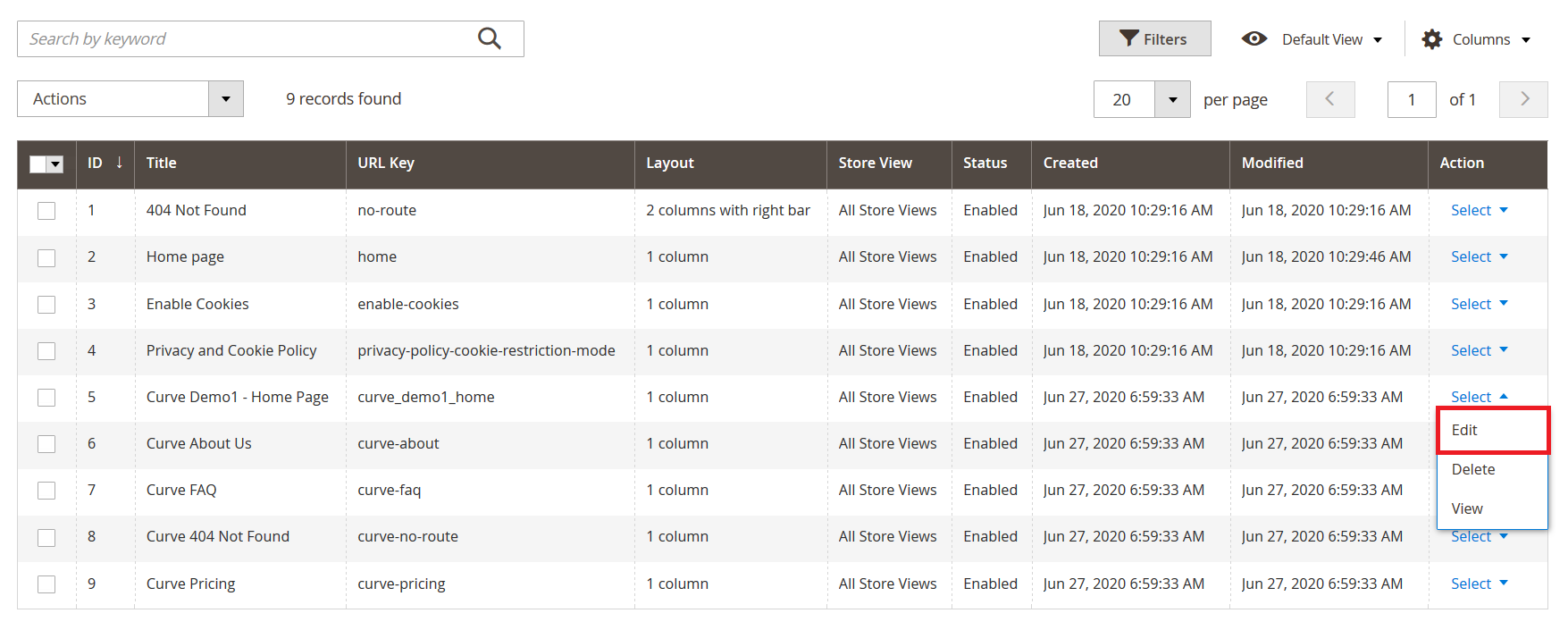
Task: Click the Search by keyword field
Action: coord(246,39)
